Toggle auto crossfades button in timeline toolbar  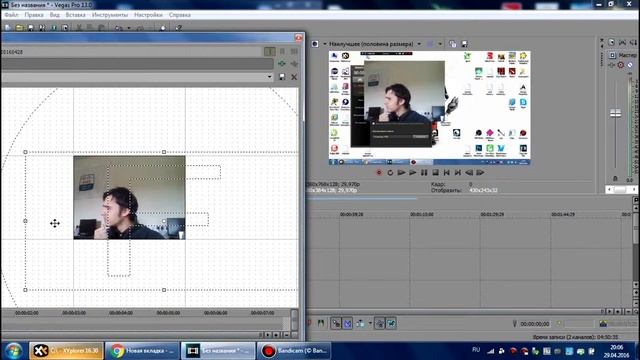pos(347,324)
